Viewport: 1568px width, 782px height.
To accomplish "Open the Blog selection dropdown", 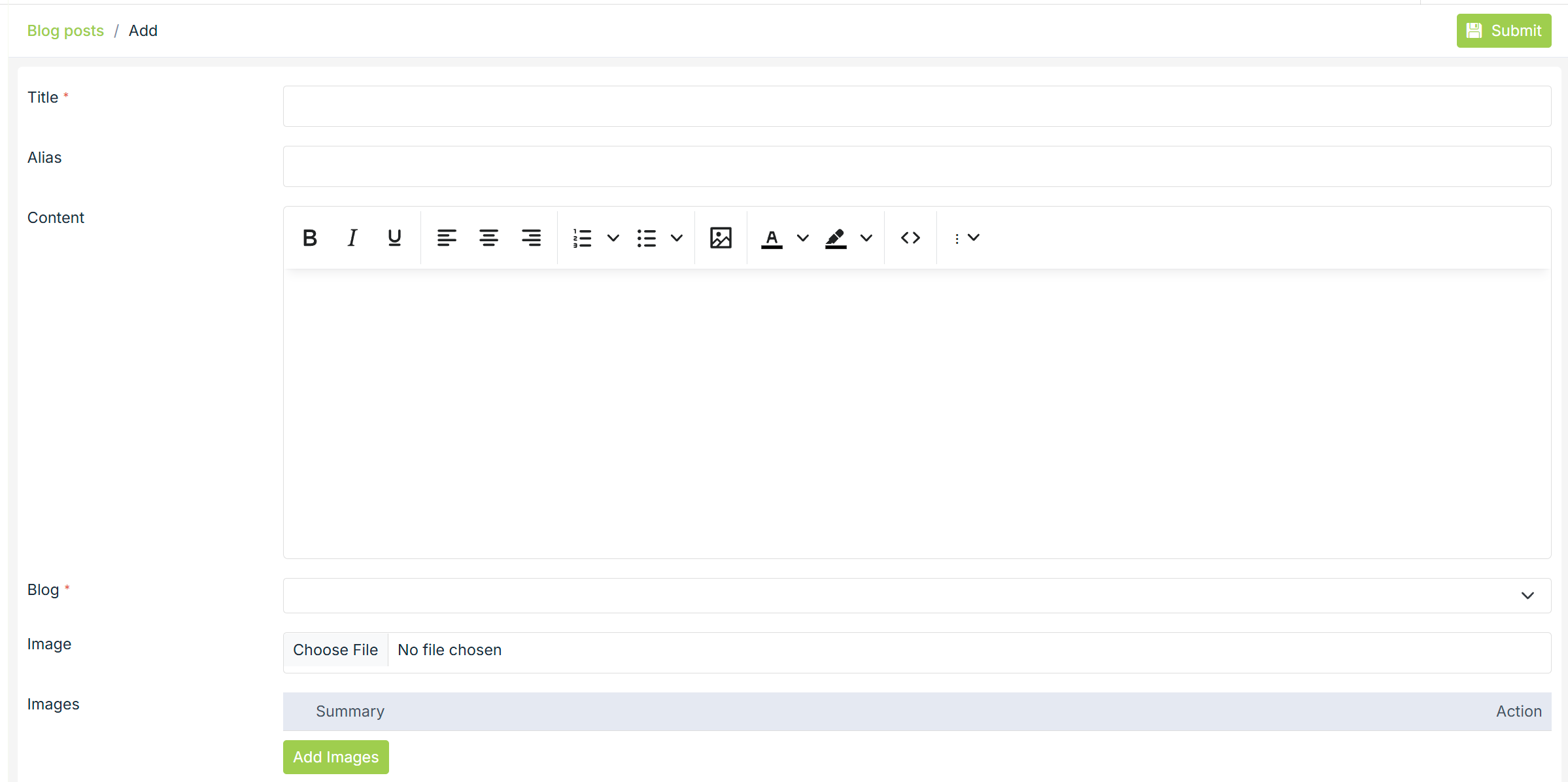I will pyautogui.click(x=915, y=595).
